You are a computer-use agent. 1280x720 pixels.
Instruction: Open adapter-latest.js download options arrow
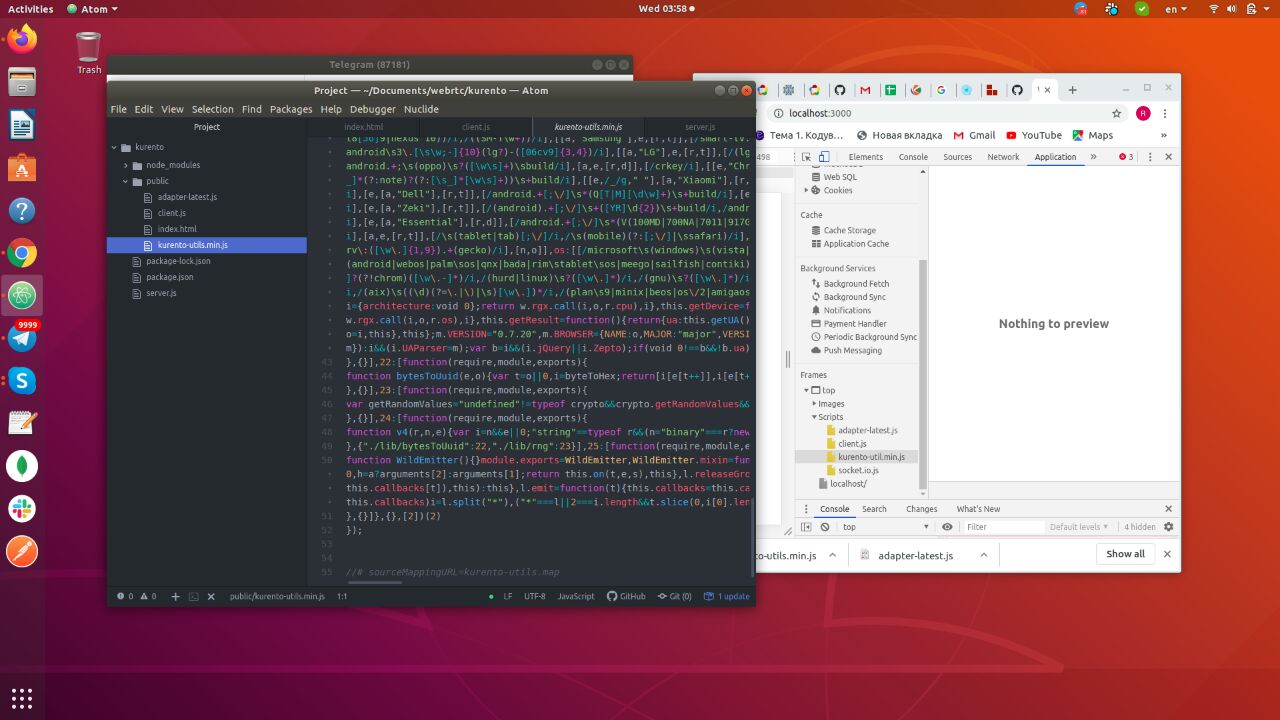983,555
